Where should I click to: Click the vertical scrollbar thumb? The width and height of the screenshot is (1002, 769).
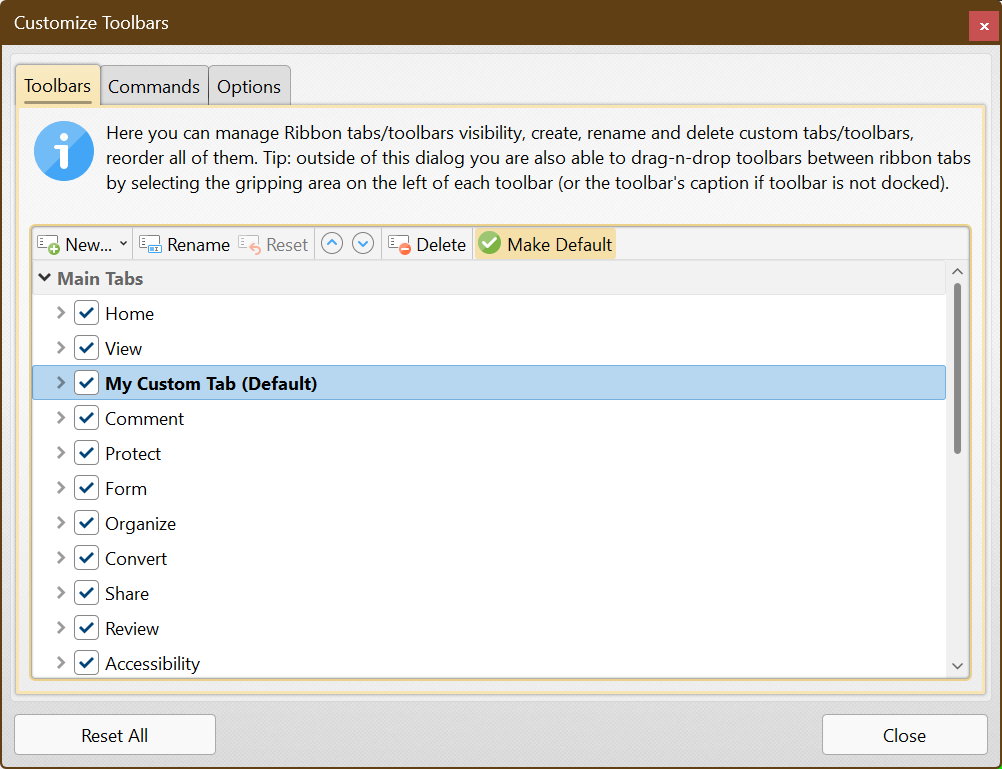(957, 370)
